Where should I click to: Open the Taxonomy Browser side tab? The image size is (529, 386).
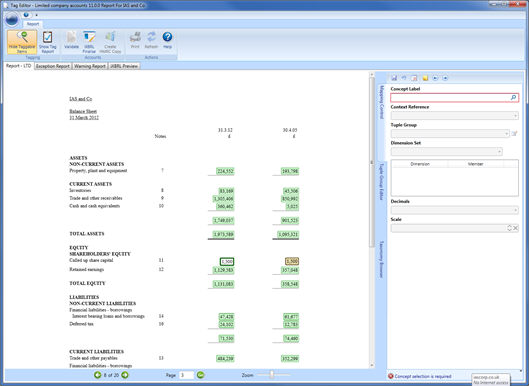coord(382,259)
